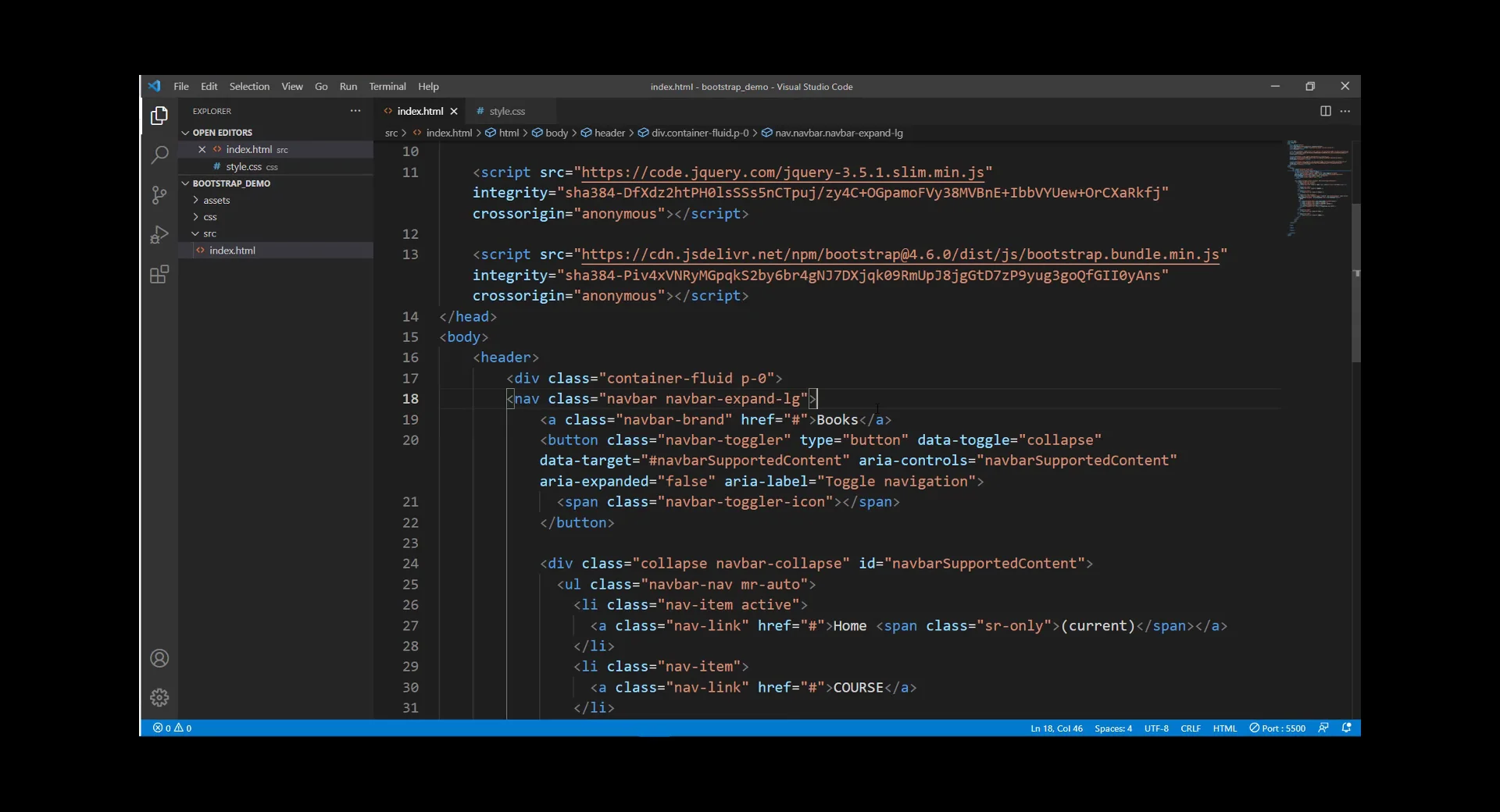Screen dimensions: 1500x812
Task: Expand the css folder
Action: click(x=210, y=217)
